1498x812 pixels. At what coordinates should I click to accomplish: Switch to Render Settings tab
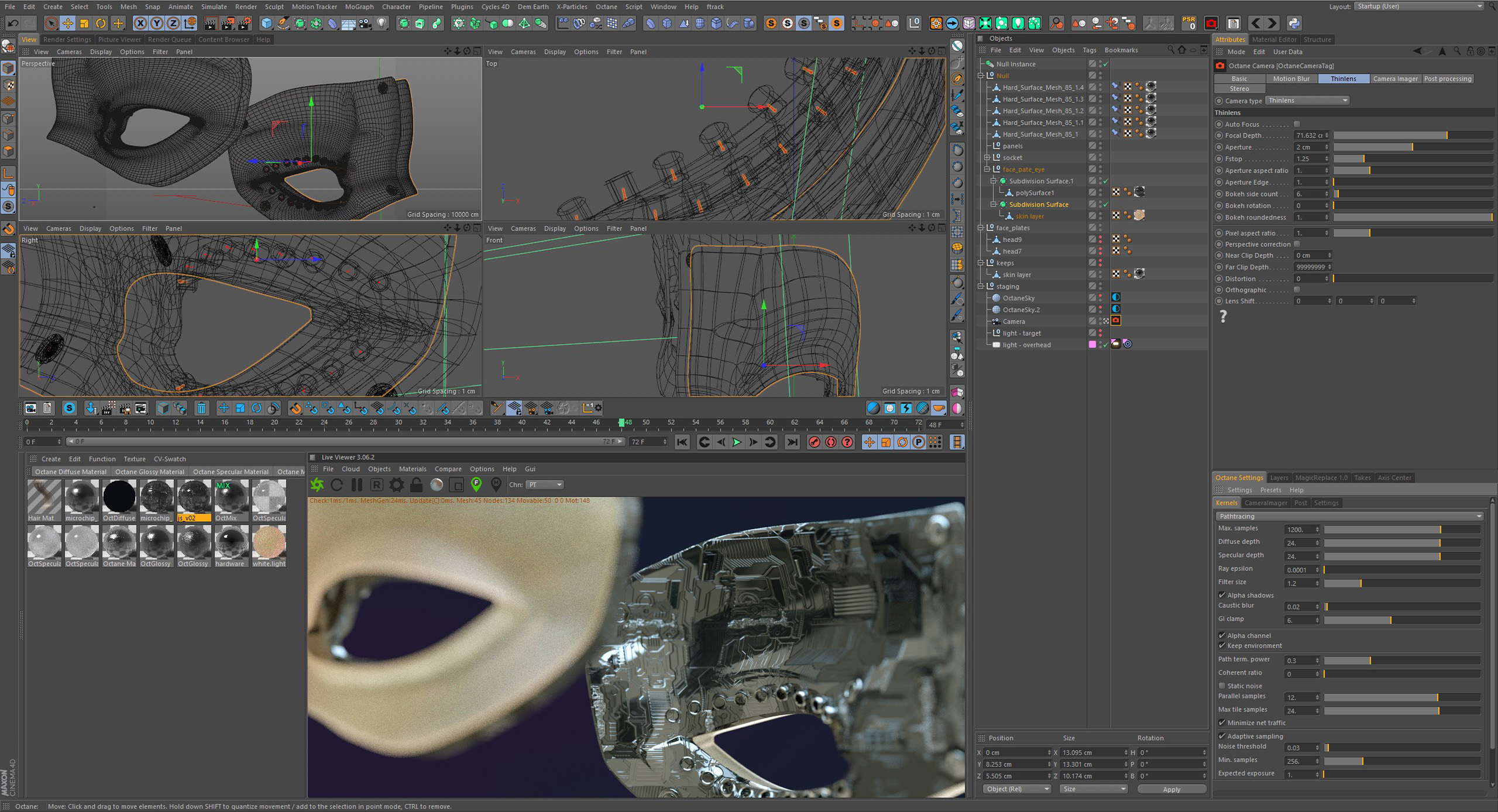click(67, 39)
